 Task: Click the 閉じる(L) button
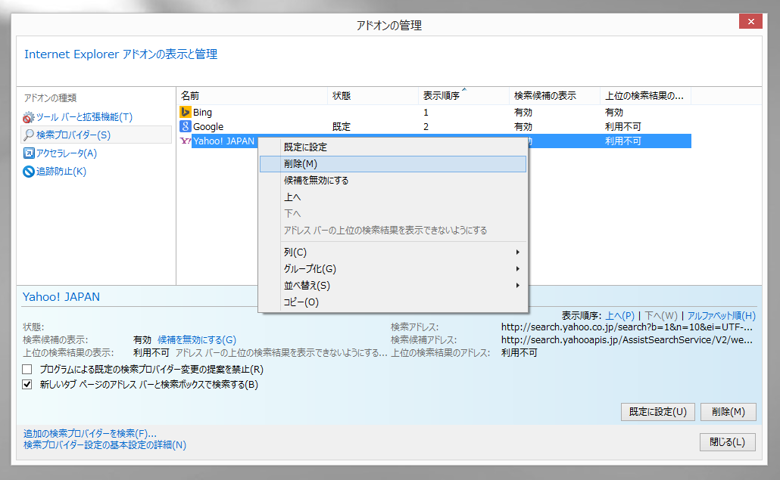[x=727, y=442]
